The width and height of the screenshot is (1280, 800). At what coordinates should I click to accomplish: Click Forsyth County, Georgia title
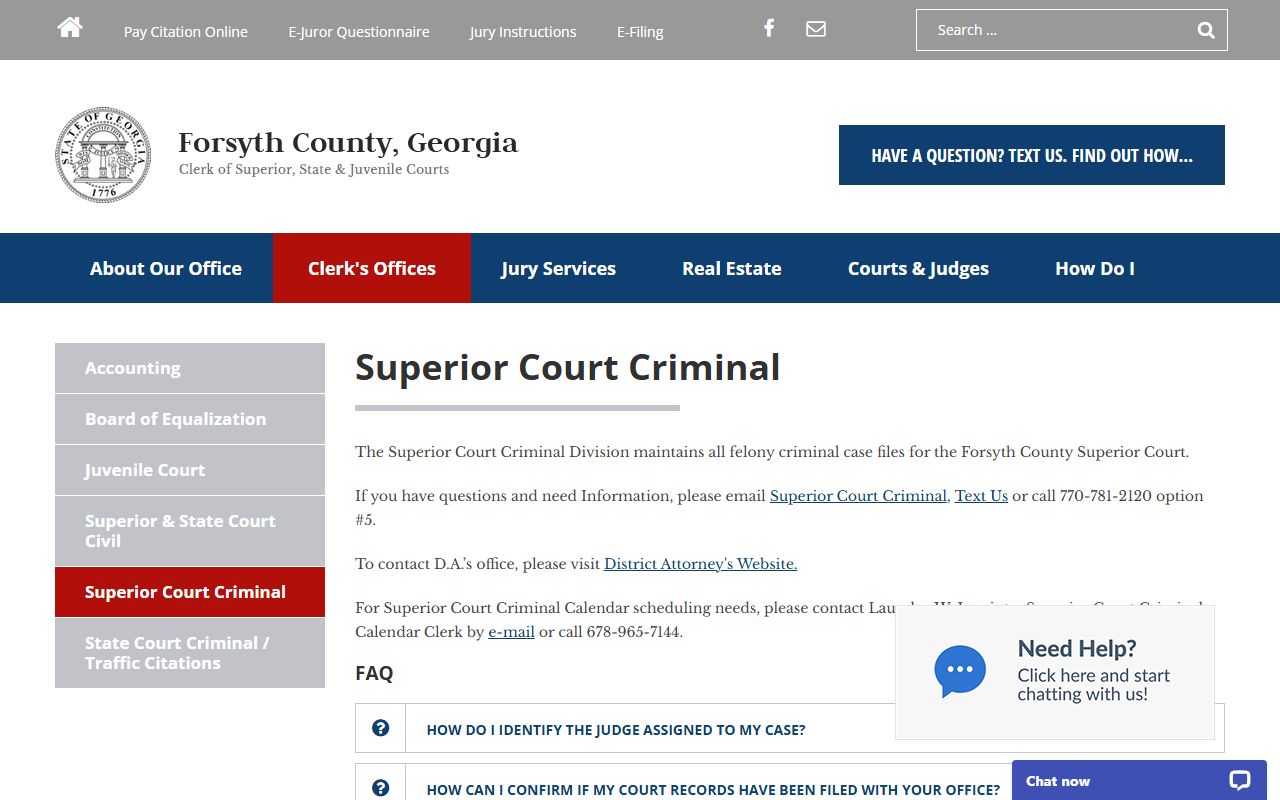[348, 143]
